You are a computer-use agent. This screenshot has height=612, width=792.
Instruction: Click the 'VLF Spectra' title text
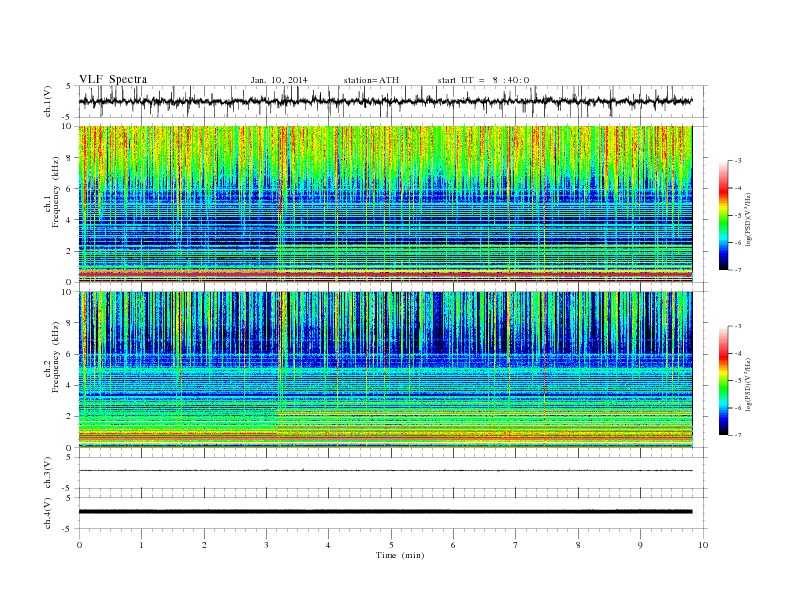click(x=113, y=79)
